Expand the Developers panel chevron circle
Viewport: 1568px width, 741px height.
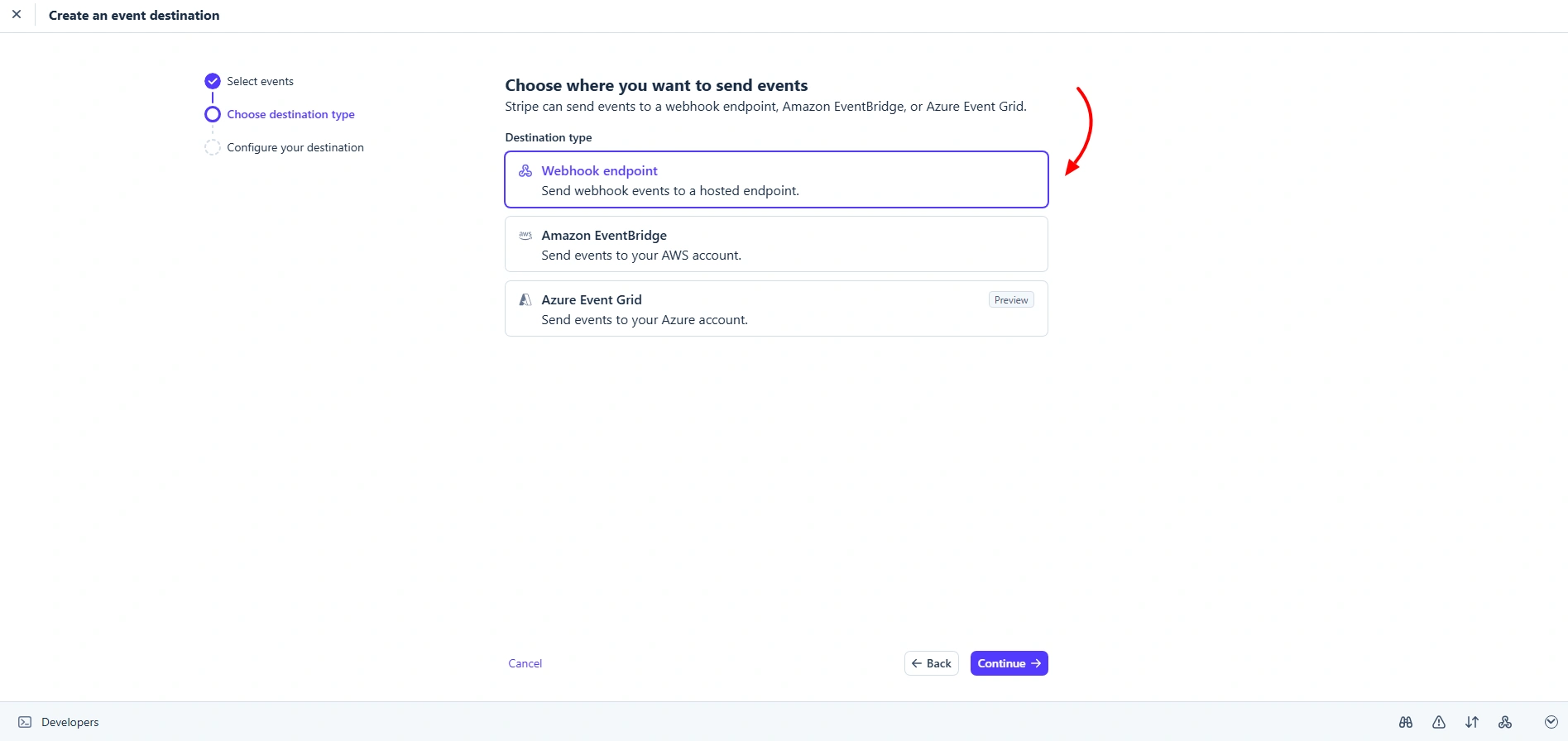click(1551, 722)
